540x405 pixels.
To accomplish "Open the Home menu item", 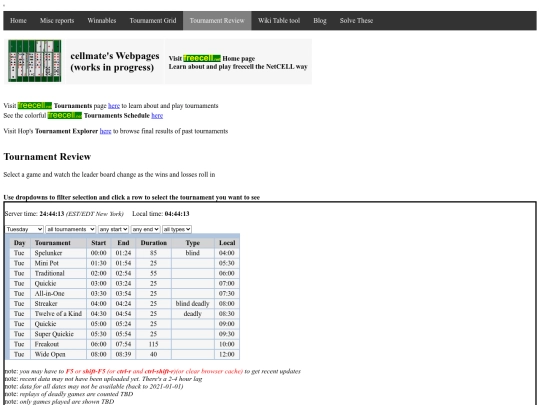I will click(18, 21).
